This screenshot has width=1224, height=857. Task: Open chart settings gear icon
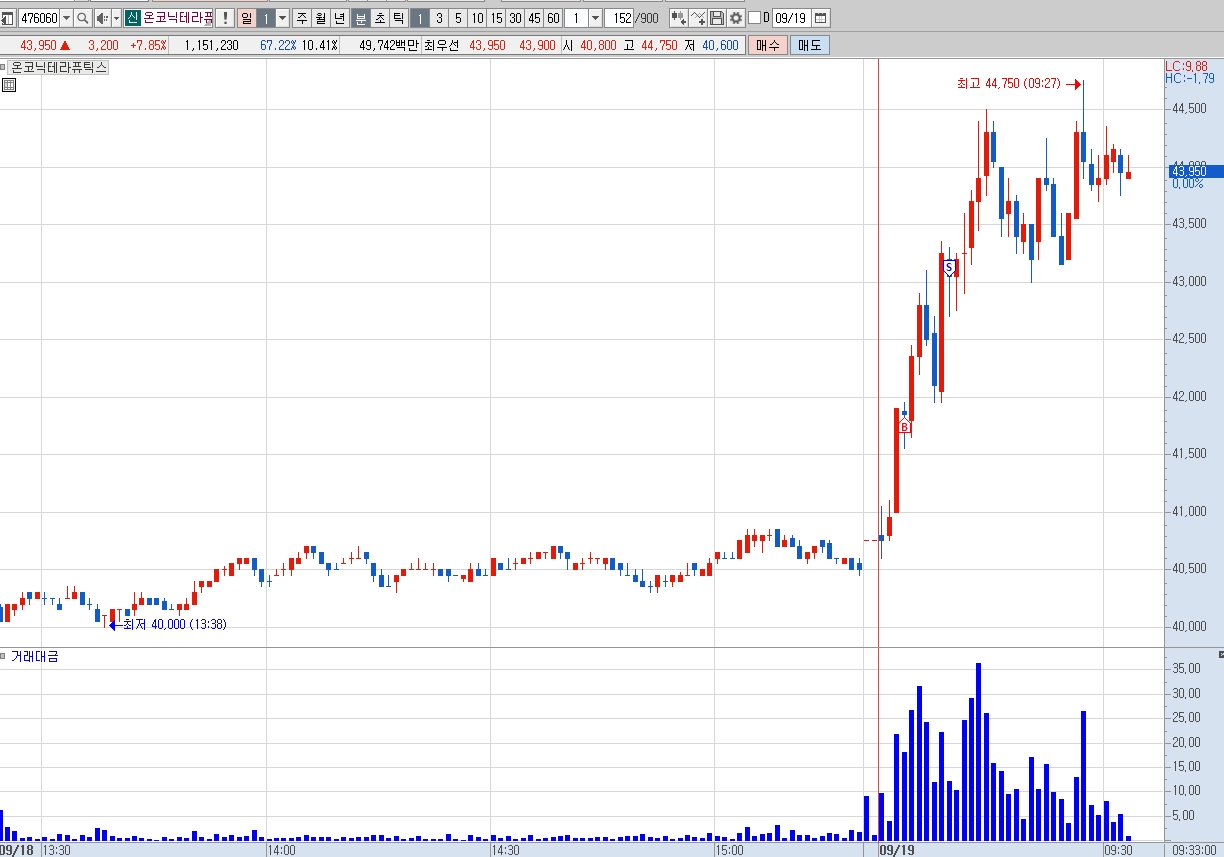coord(736,18)
